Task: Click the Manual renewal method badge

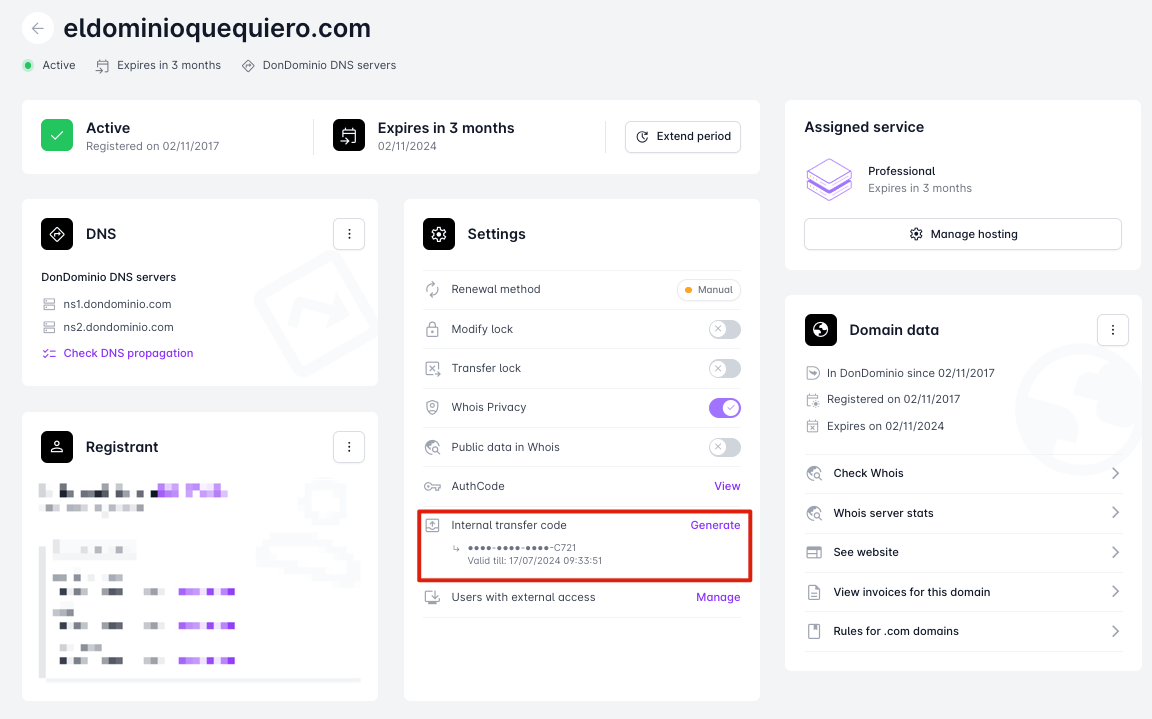Action: click(708, 290)
